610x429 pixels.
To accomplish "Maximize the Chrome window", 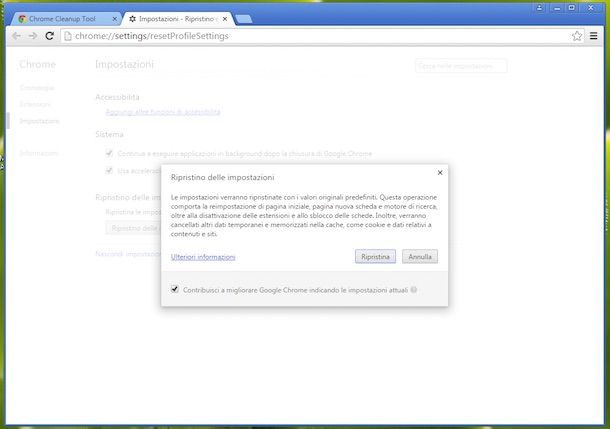I will coord(571,7).
